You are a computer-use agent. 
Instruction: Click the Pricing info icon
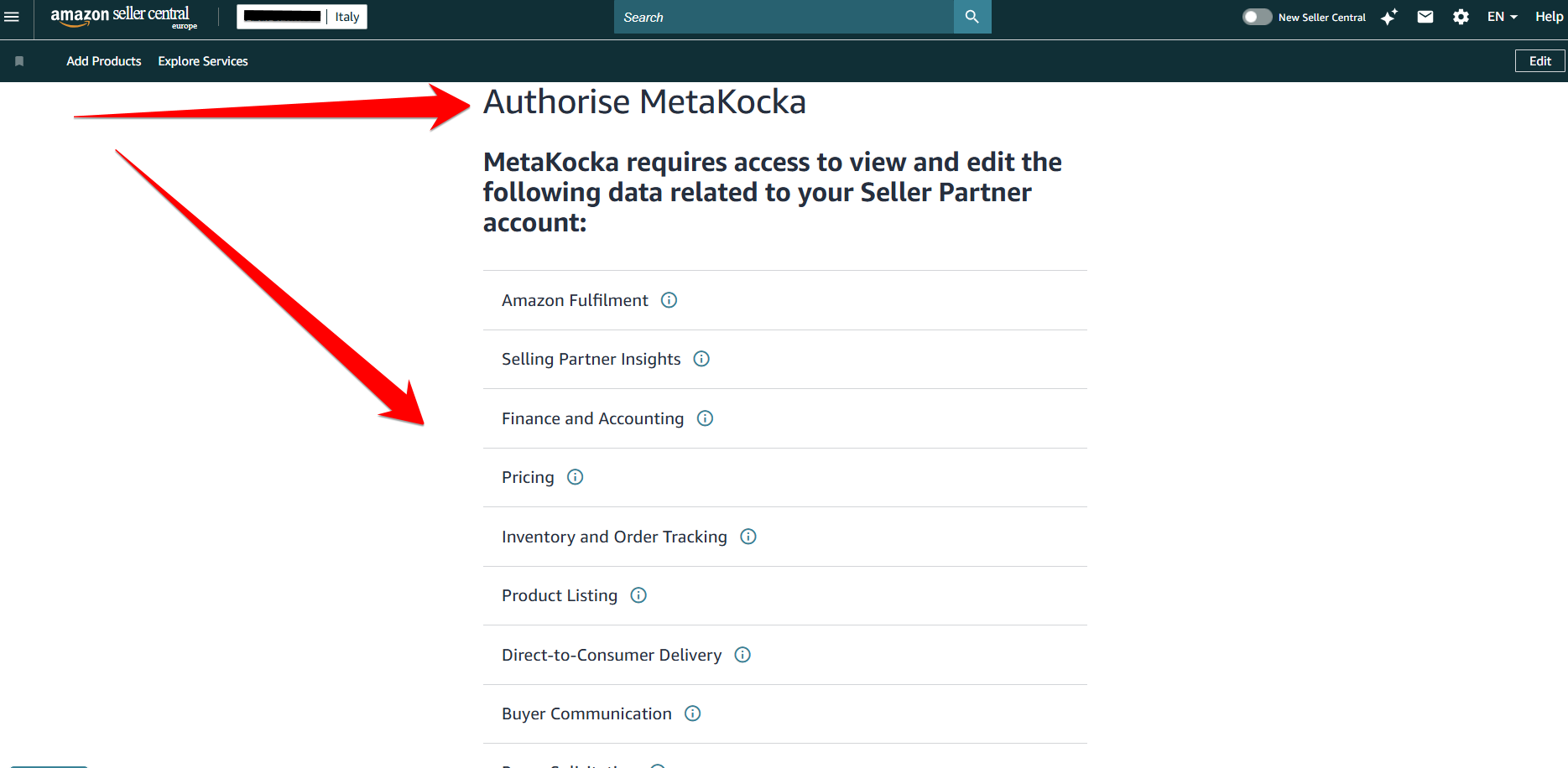click(575, 477)
